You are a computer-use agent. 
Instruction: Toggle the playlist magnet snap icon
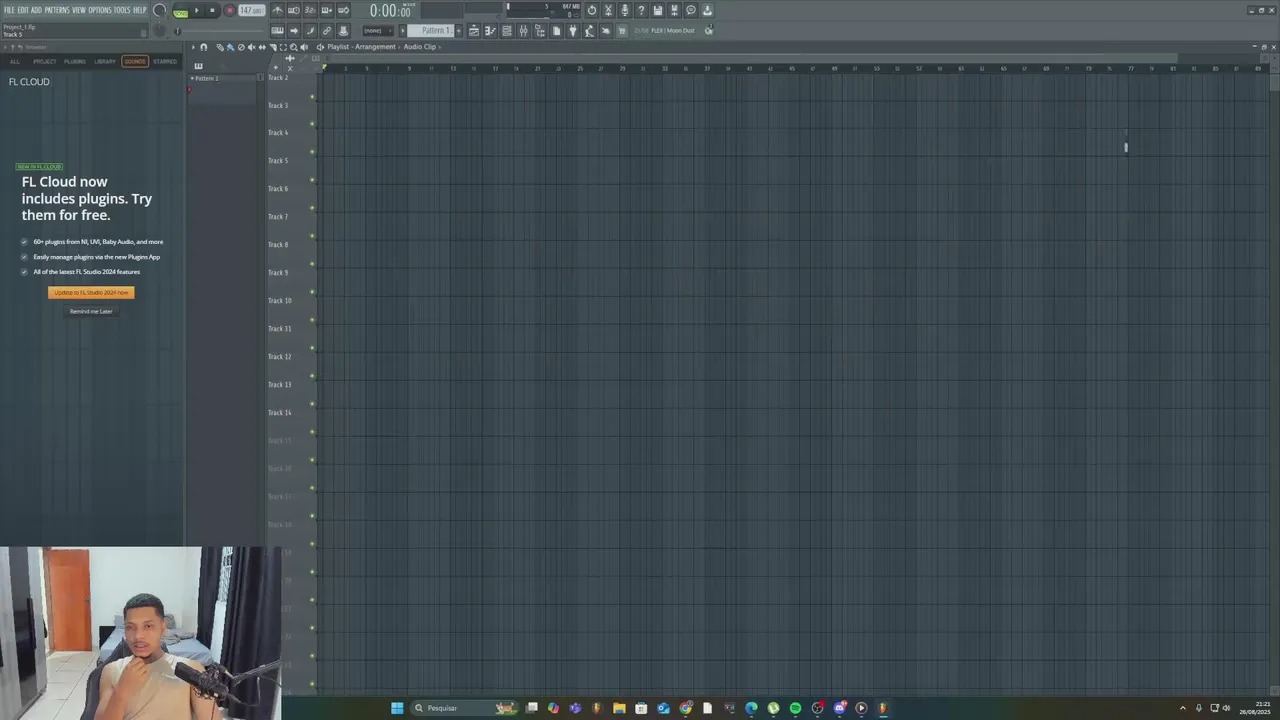tap(204, 47)
